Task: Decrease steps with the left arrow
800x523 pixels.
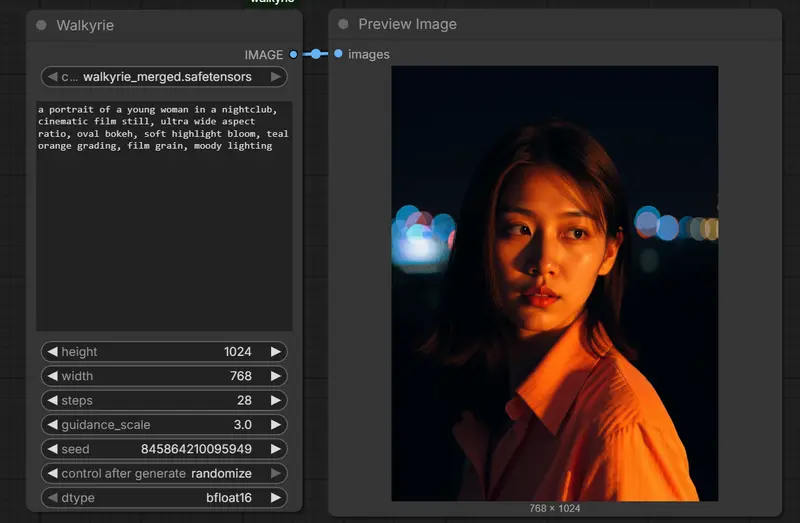Action: point(52,401)
